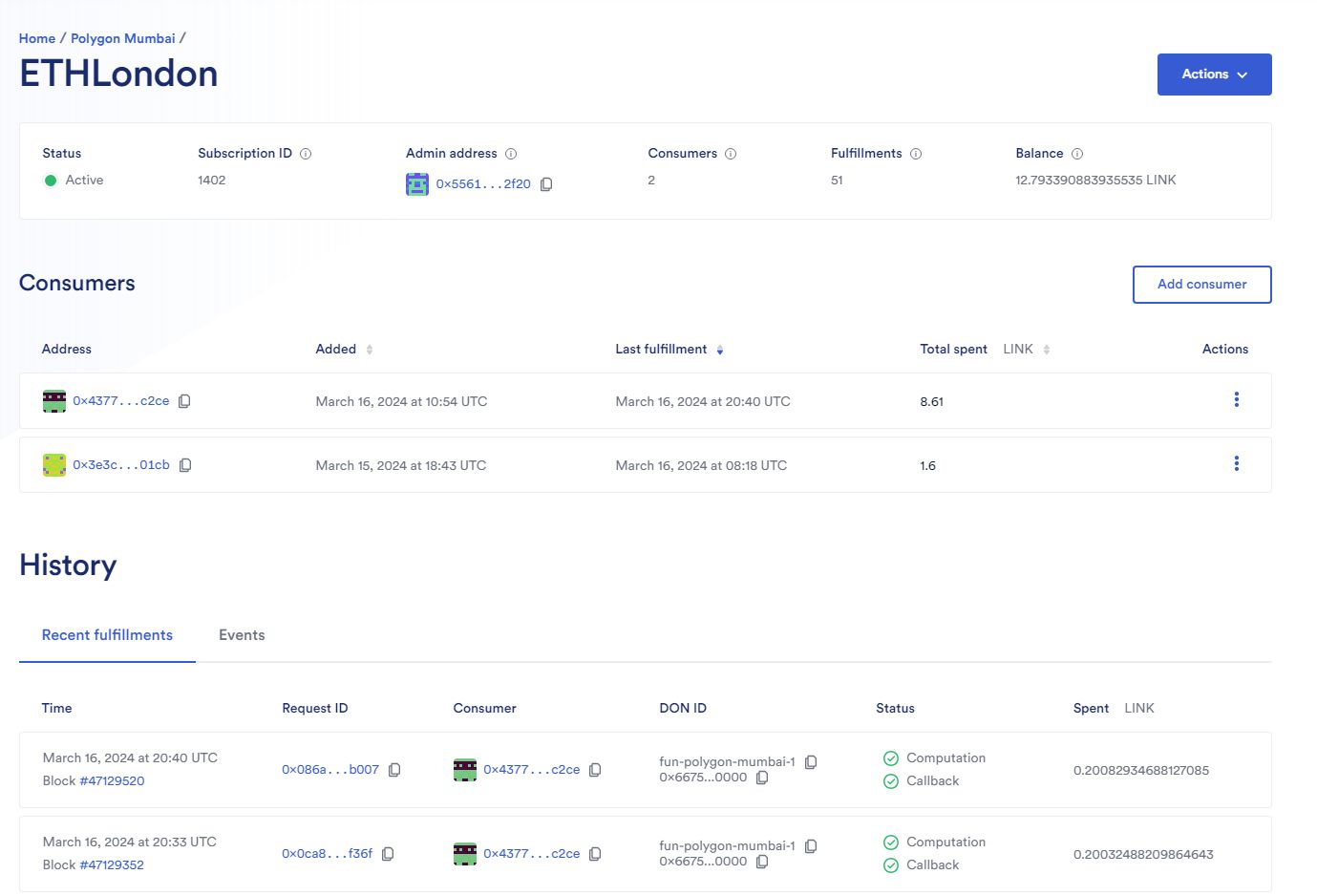Show info tooltip for Consumers
This screenshot has height=896, width=1317.
pos(731,154)
